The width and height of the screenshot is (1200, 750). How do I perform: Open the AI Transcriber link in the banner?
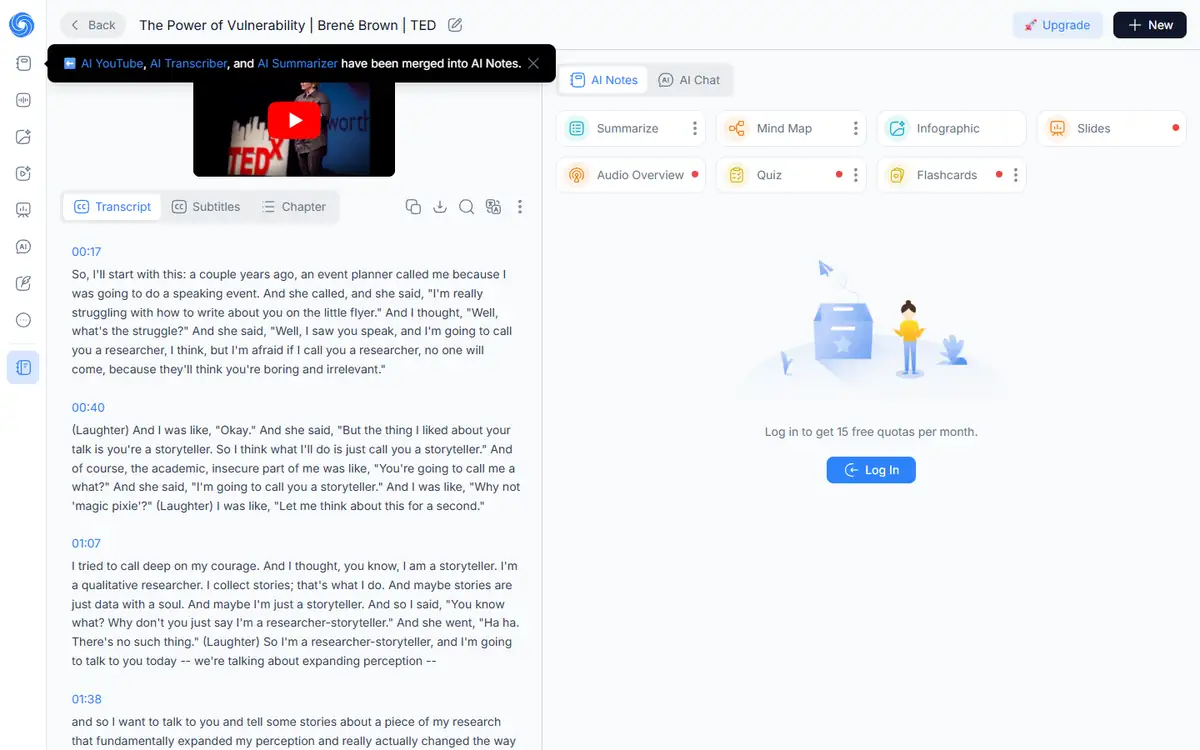point(187,63)
